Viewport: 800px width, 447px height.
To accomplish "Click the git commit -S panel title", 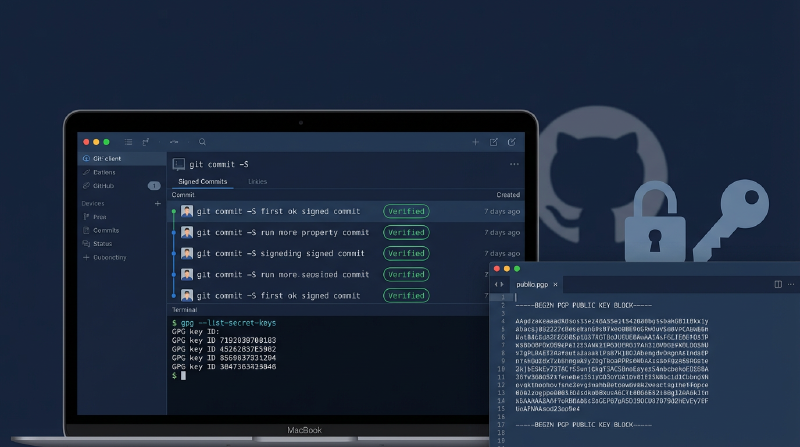I will click(219, 164).
